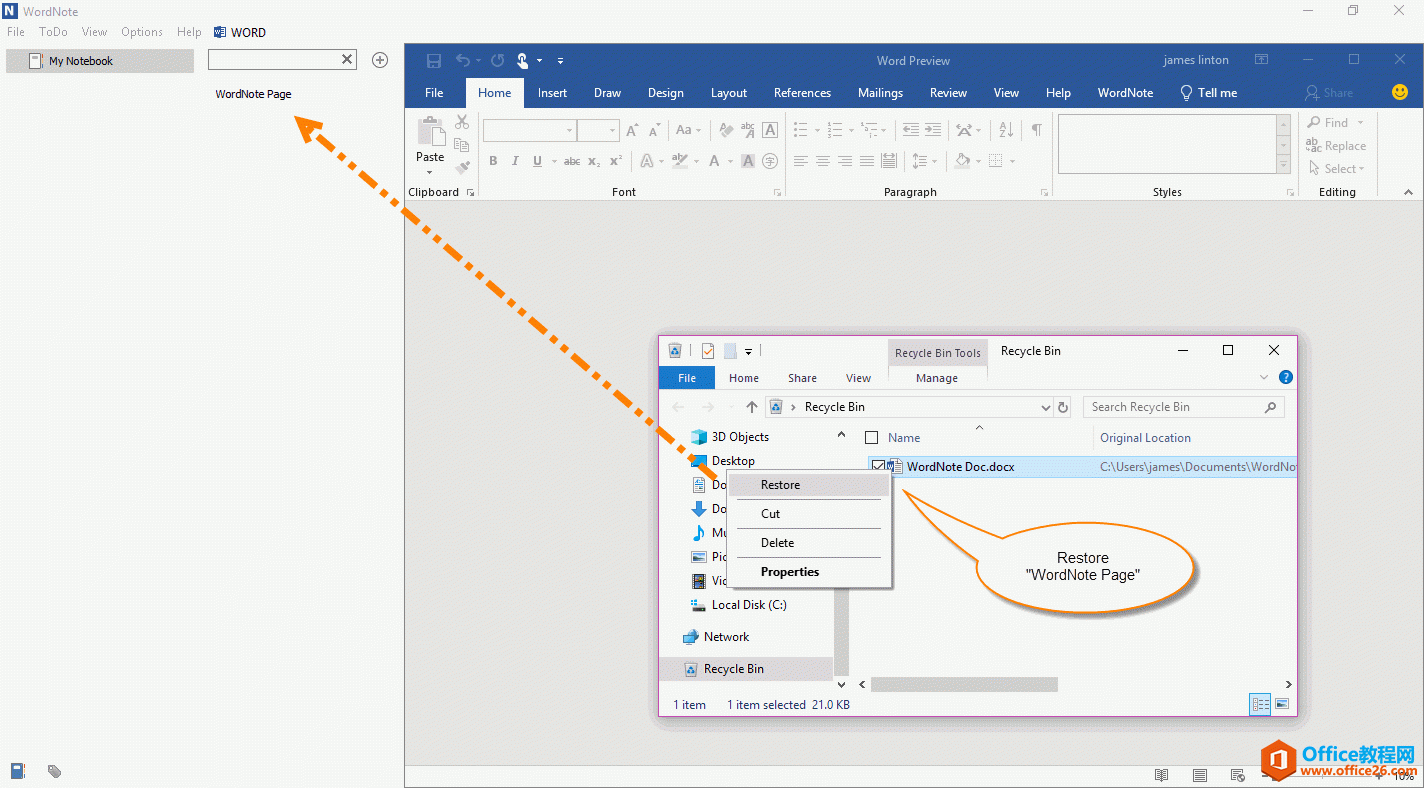Apply superscript formatting
The width and height of the screenshot is (1424, 788).
(x=616, y=161)
